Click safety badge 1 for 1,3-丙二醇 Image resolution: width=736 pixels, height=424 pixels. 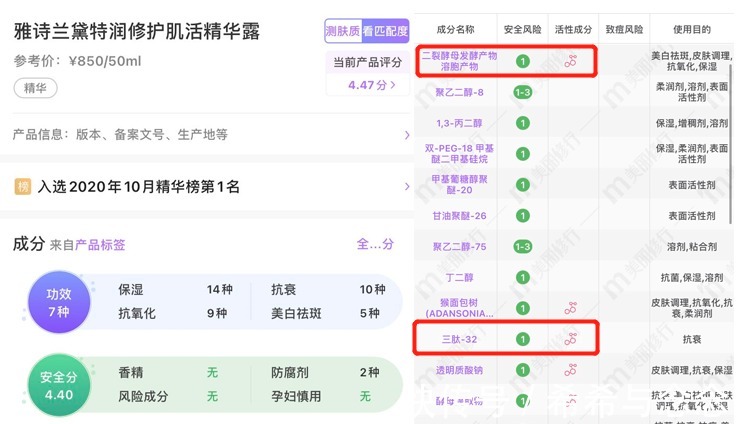coord(522,123)
